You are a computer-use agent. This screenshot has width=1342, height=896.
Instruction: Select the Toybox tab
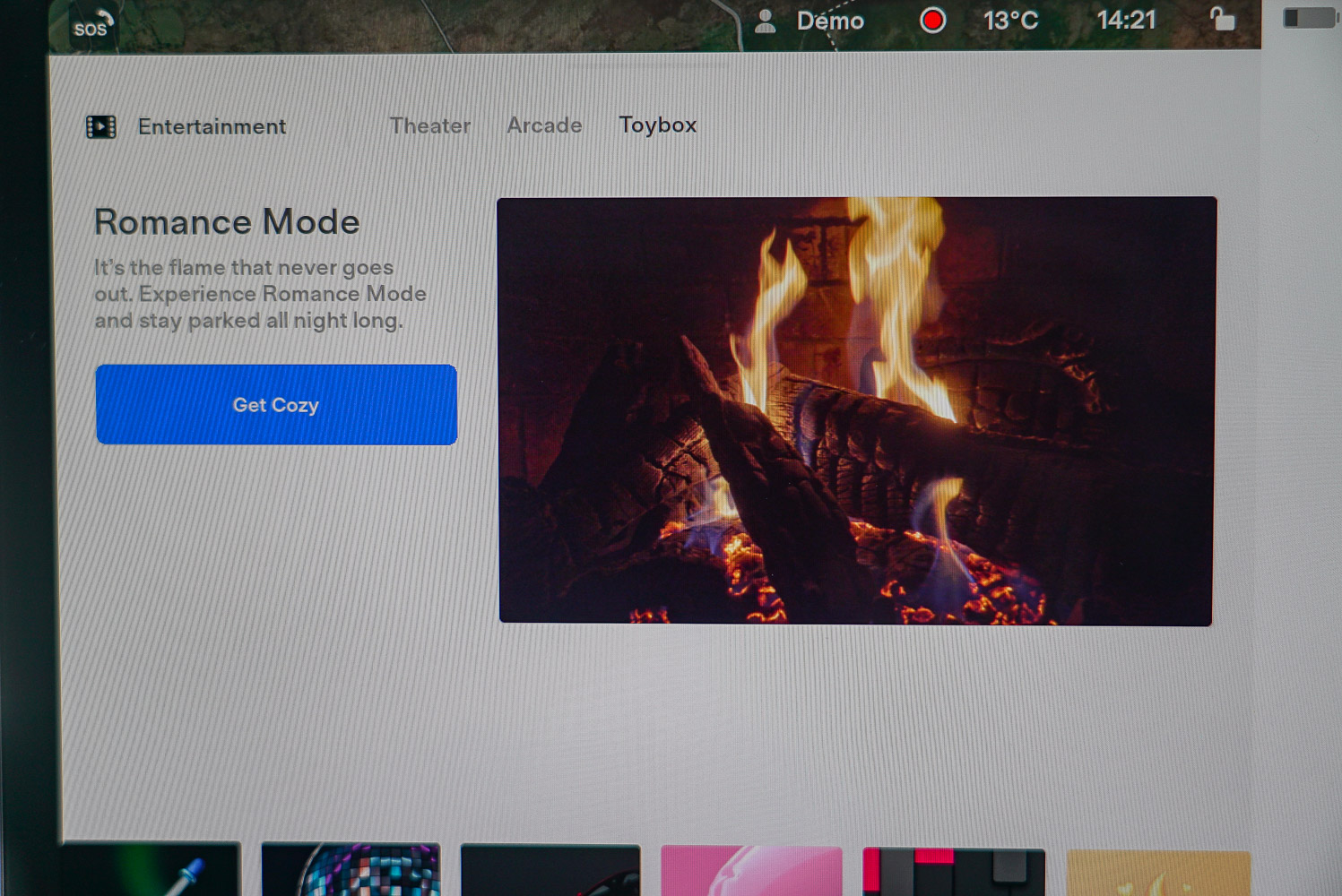(657, 125)
